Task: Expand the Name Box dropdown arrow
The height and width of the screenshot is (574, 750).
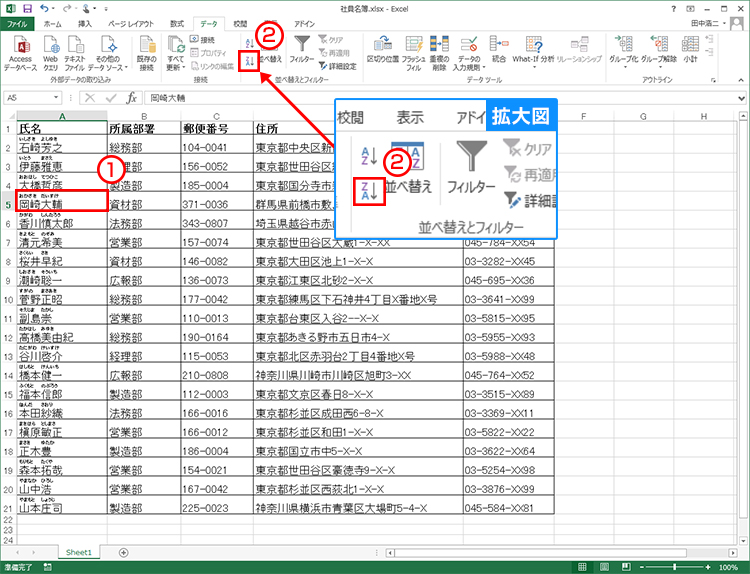Action: point(68,98)
